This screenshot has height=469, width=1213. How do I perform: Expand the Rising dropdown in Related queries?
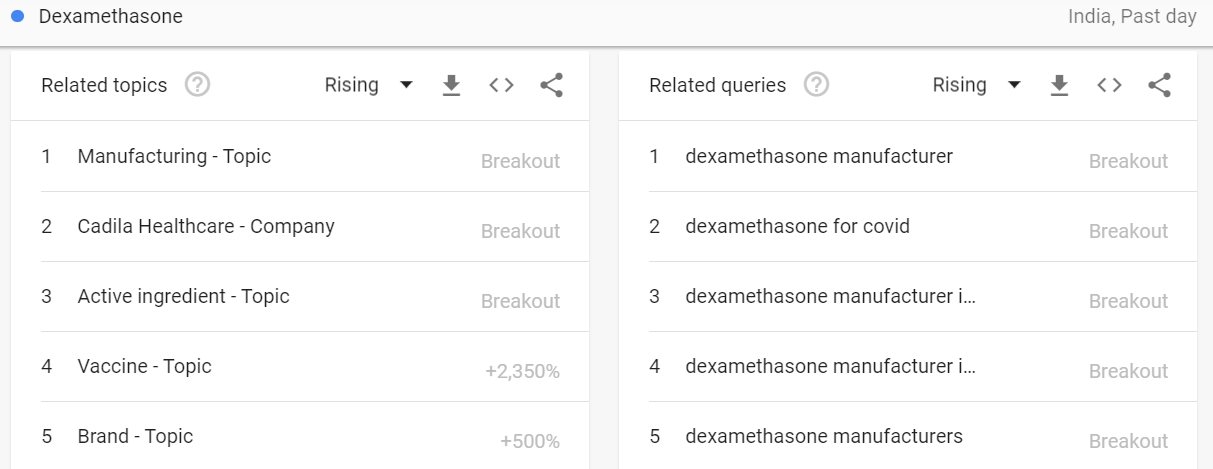[x=976, y=86]
